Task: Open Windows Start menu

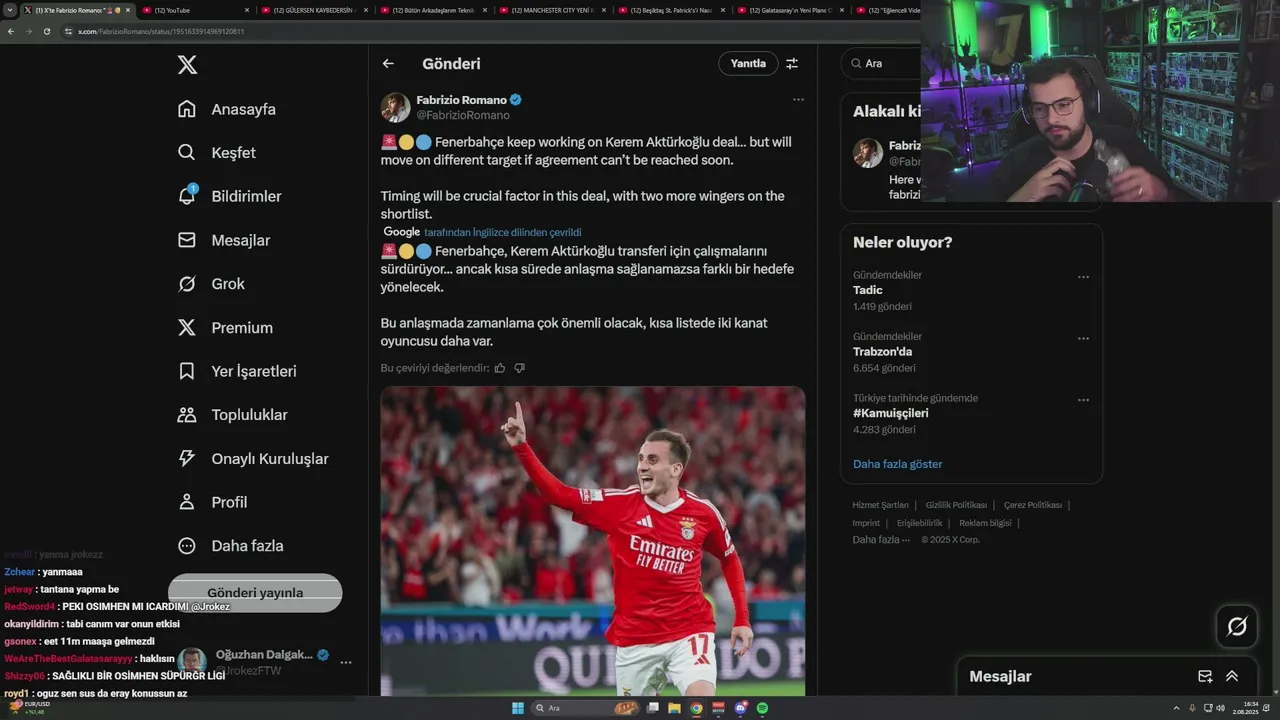Action: tap(518, 708)
